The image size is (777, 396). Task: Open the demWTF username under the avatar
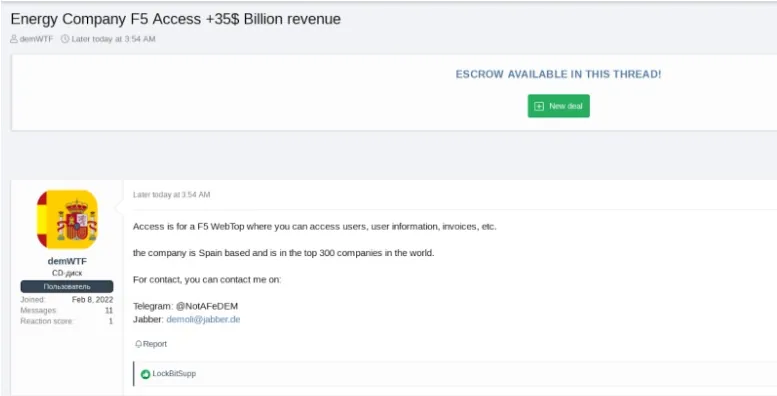(x=67, y=261)
